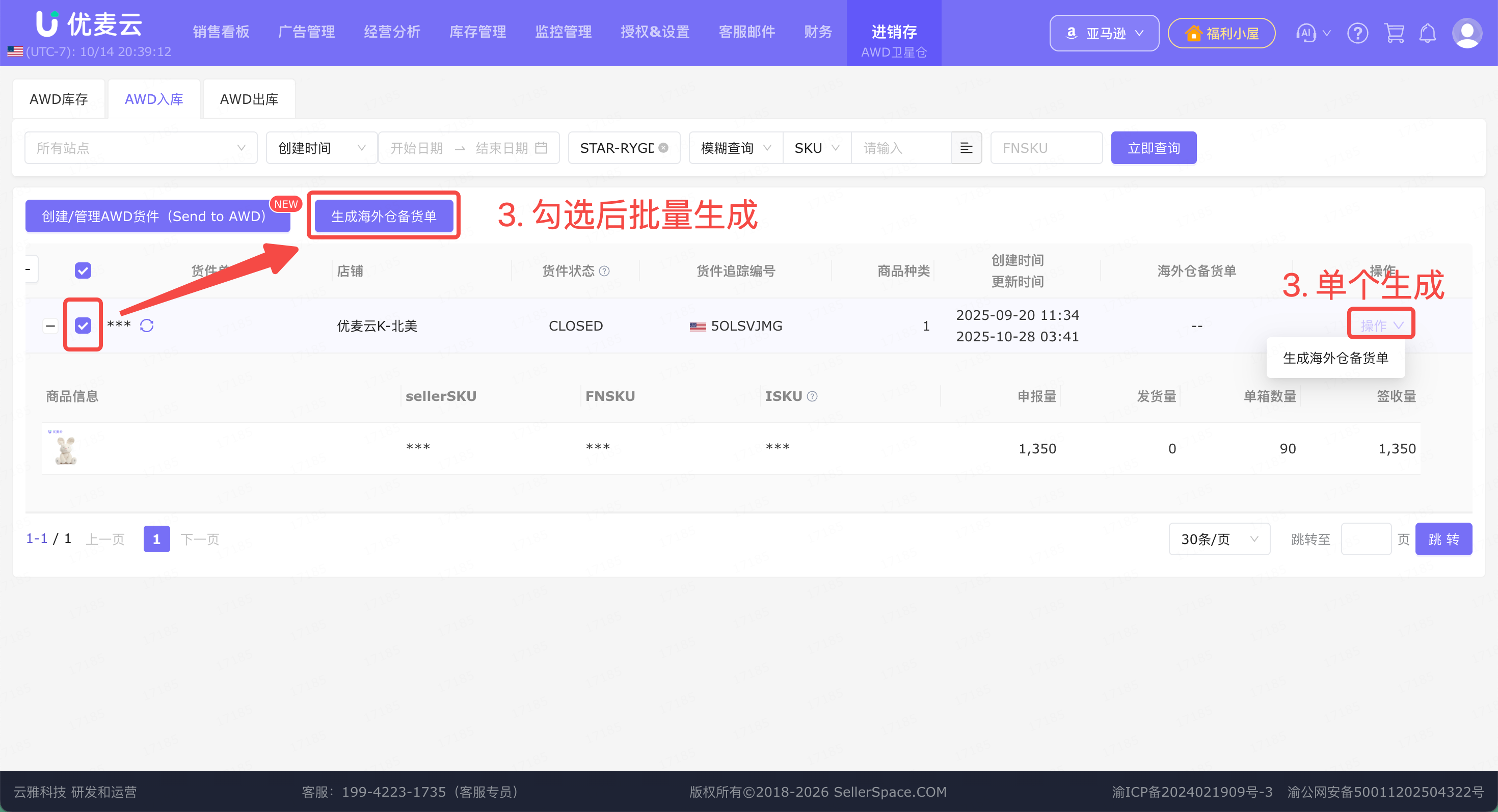Switch to the AWD库存 tab
This screenshot has width=1498, height=812.
point(59,99)
